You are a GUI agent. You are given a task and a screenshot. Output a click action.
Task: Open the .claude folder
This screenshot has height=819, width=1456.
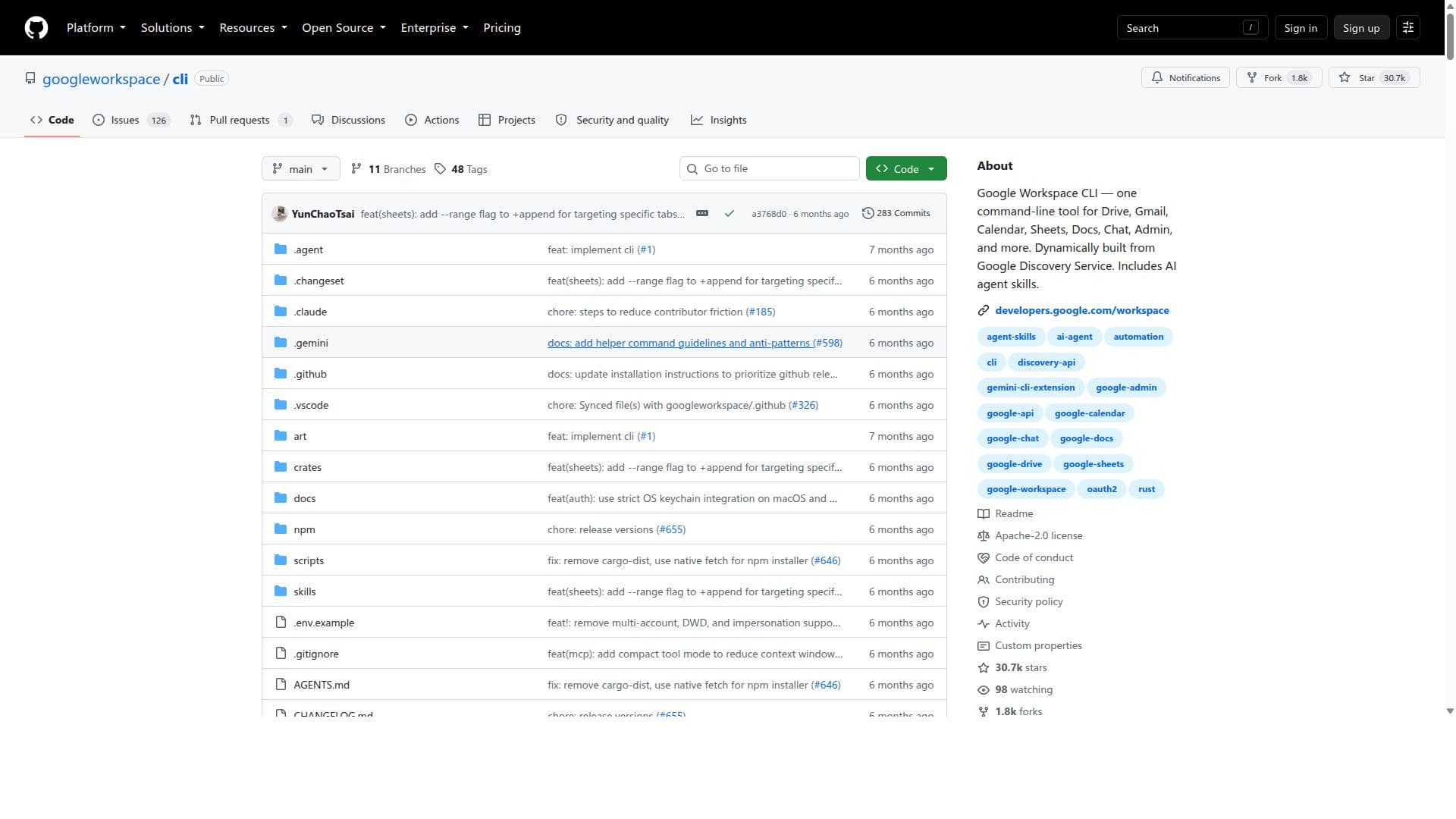(x=310, y=312)
